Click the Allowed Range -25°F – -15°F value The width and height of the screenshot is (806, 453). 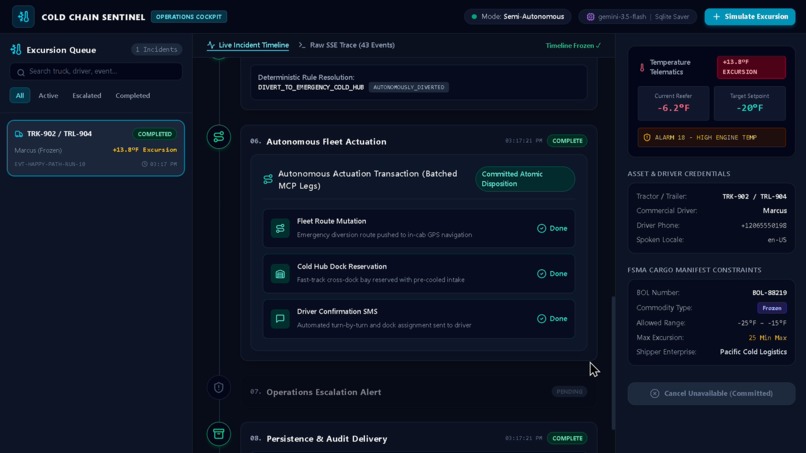click(x=762, y=323)
